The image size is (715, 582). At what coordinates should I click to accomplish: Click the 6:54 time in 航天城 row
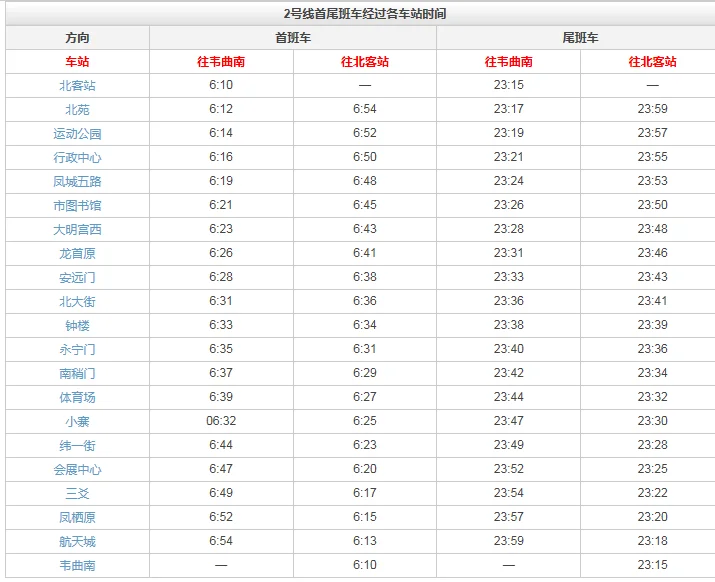point(221,540)
